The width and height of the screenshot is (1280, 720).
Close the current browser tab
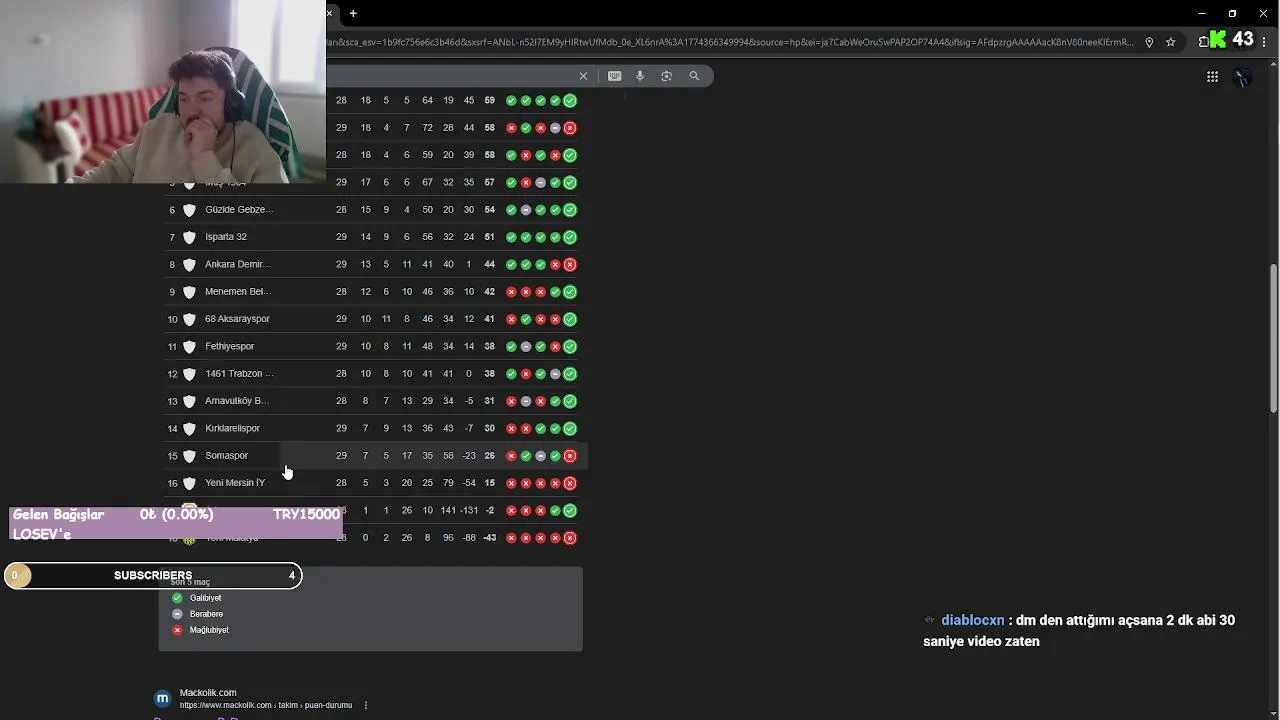329,13
